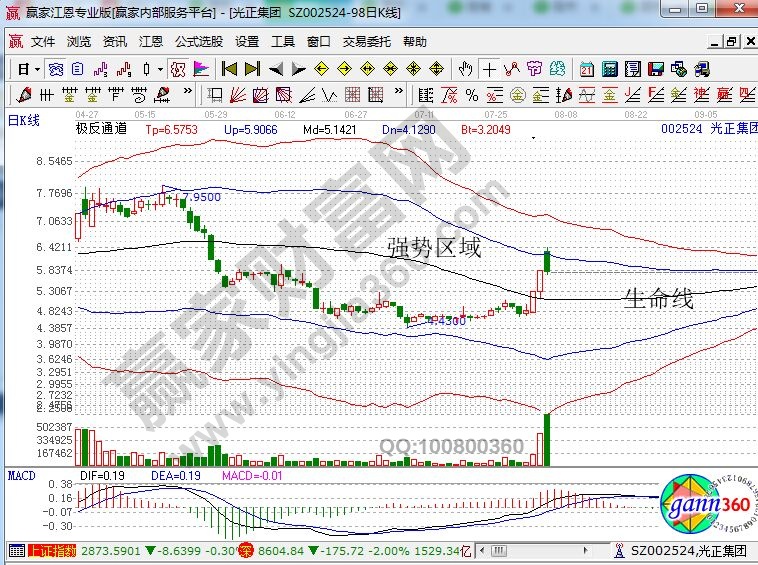Click the percent sign drawing tool
Image resolution: width=758 pixels, height=565 pixels.
(470, 95)
